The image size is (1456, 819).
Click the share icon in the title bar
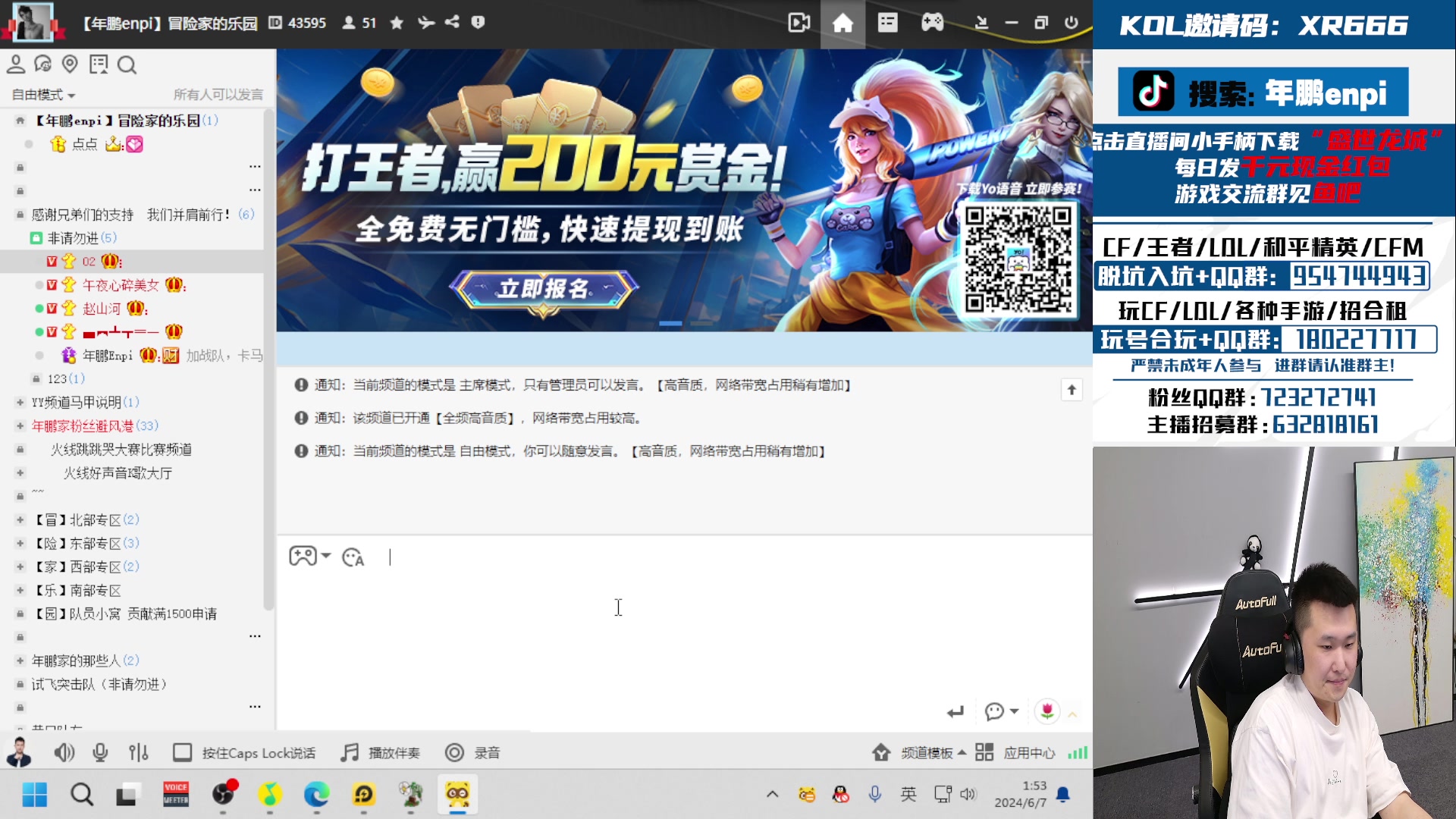click(452, 22)
